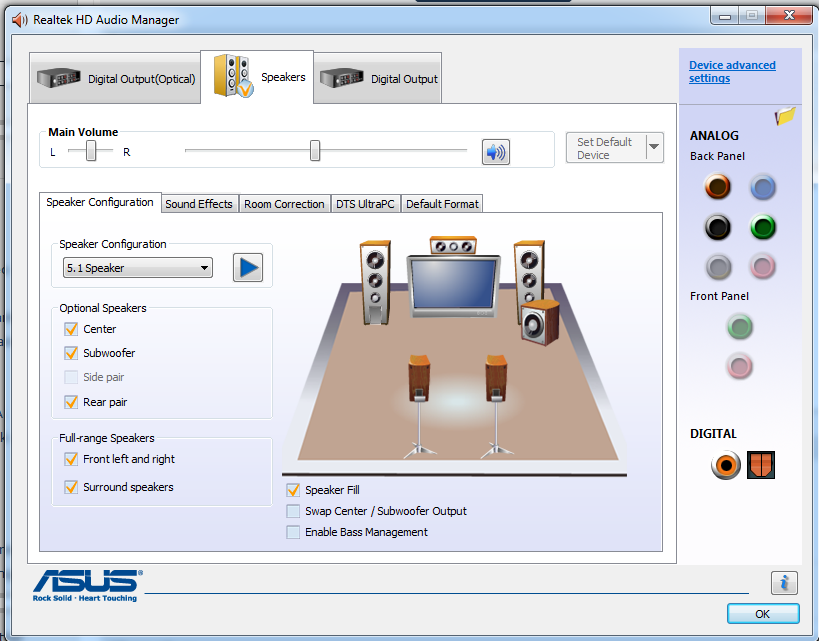Click Set Default Device button

point(606,148)
